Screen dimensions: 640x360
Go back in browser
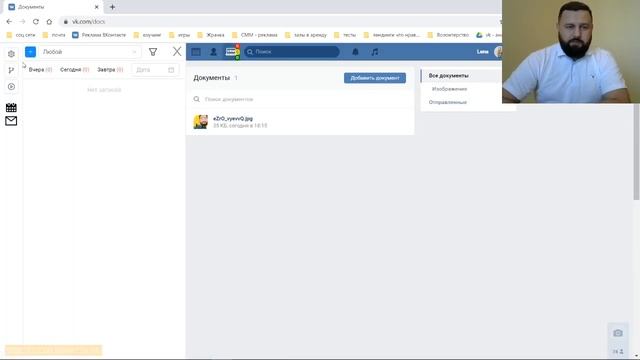pyautogui.click(x=9, y=22)
